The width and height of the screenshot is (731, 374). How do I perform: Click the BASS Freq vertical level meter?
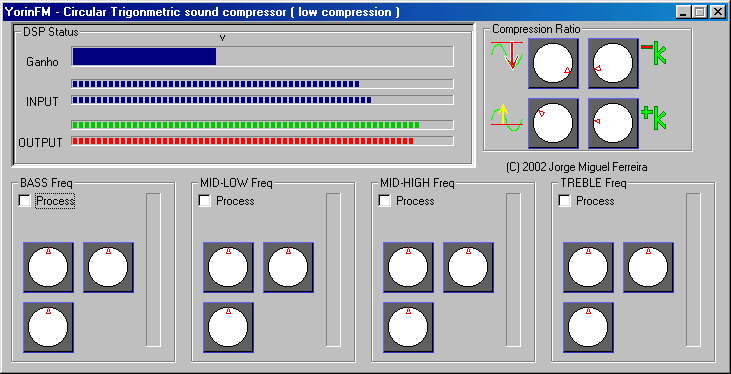[x=153, y=270]
